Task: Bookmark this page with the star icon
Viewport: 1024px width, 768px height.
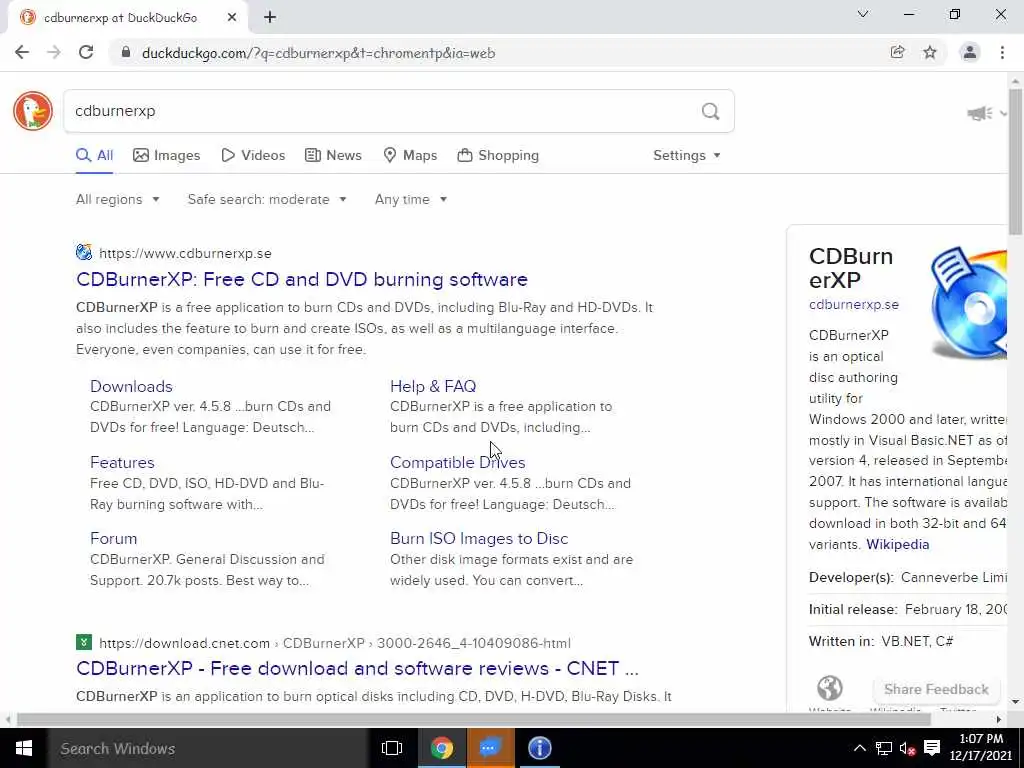Action: click(x=930, y=52)
